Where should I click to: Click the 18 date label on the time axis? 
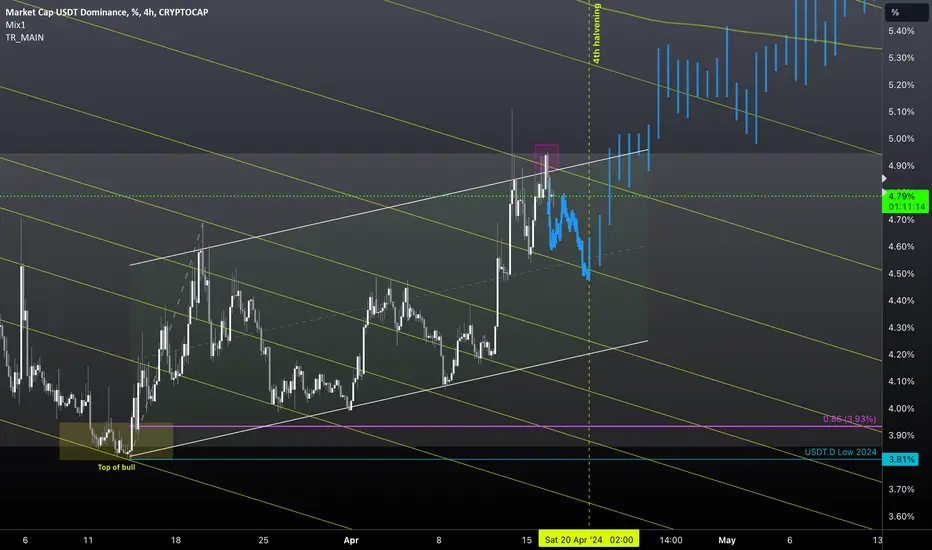(x=176, y=540)
